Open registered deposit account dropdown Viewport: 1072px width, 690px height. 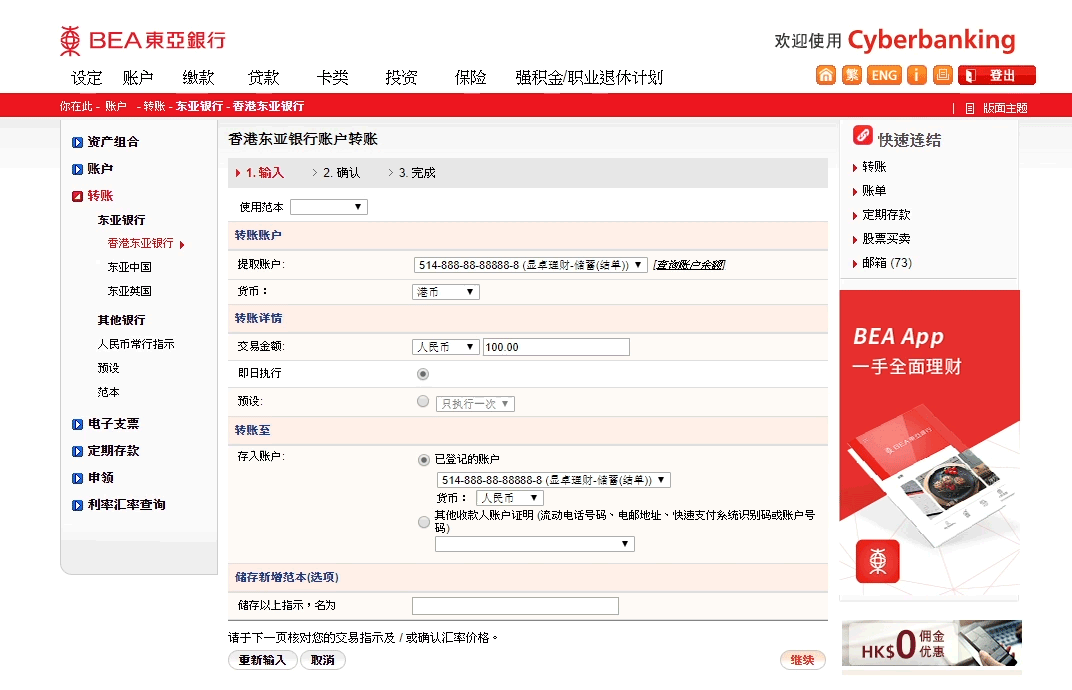click(554, 480)
